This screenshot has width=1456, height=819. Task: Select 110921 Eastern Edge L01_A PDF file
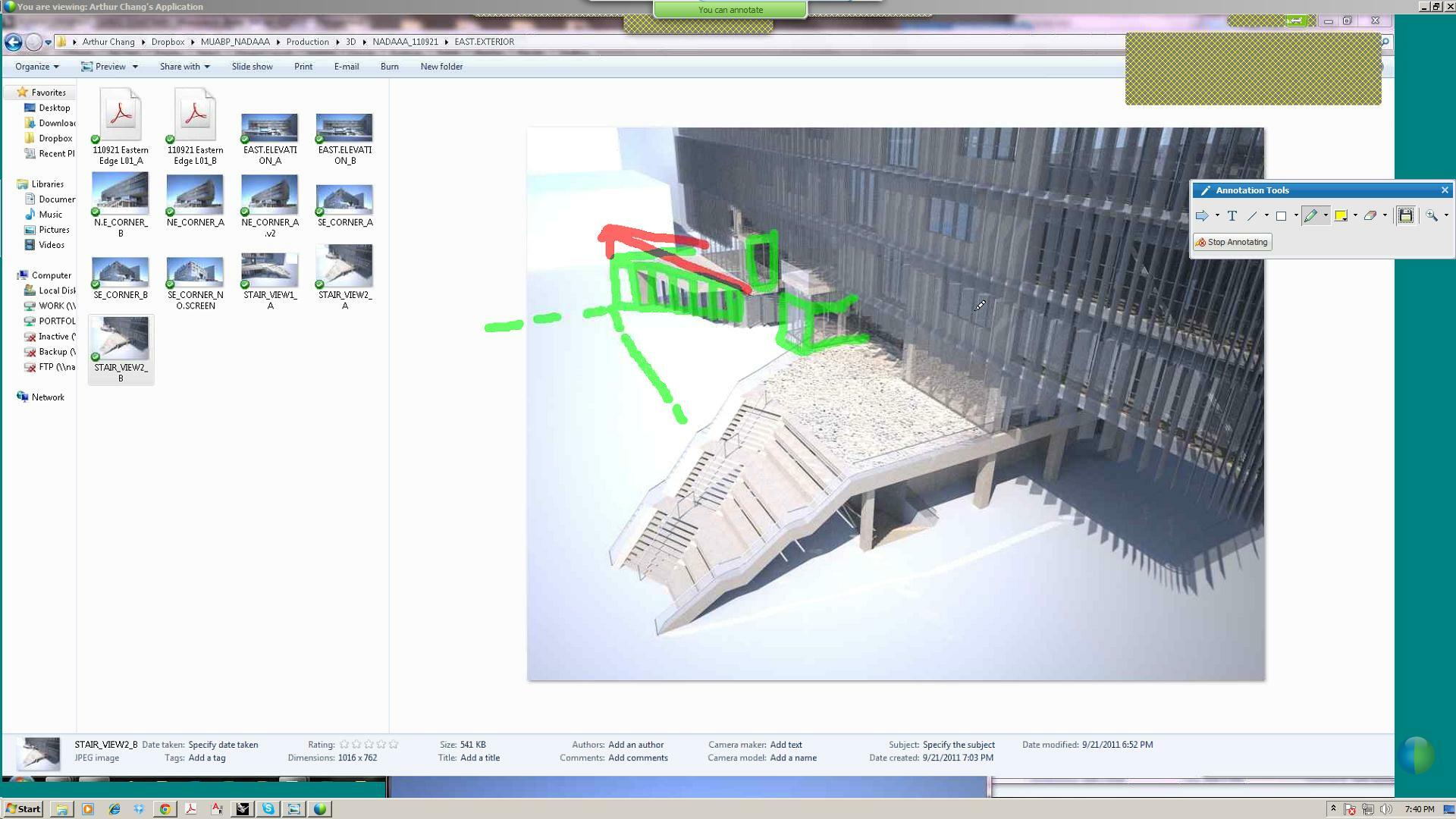click(x=121, y=127)
